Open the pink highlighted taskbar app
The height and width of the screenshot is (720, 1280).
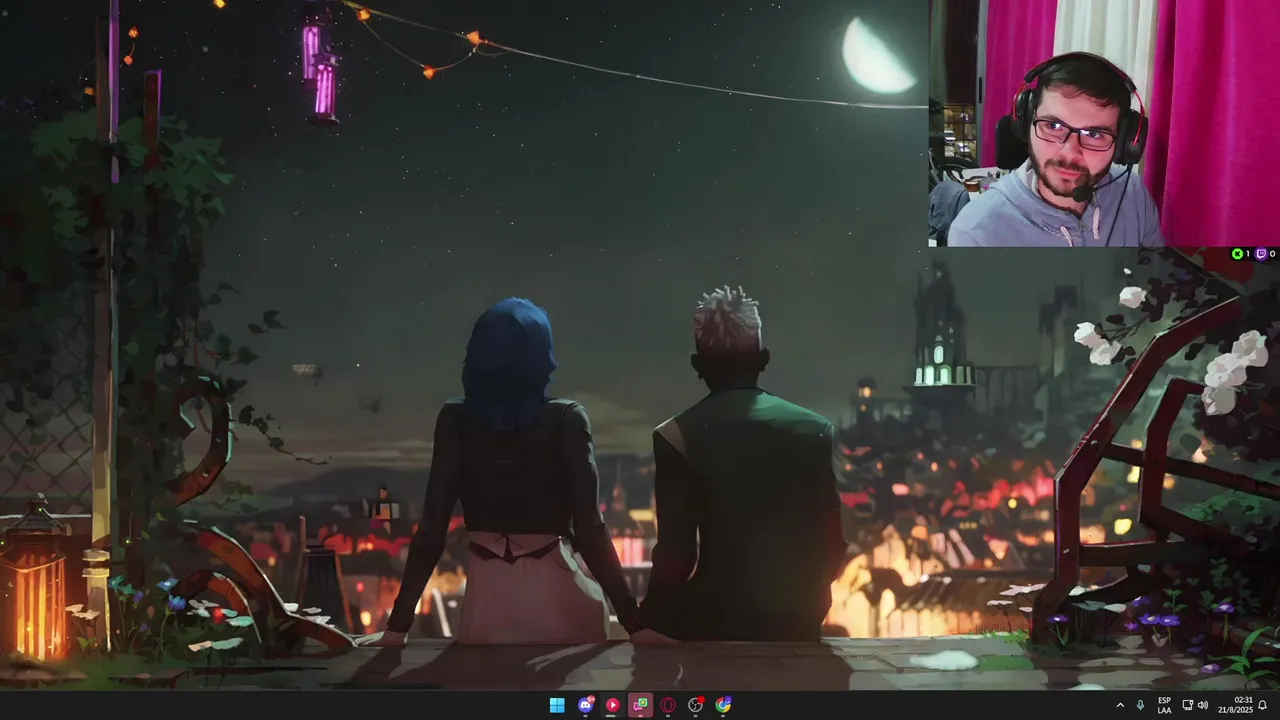click(640, 705)
